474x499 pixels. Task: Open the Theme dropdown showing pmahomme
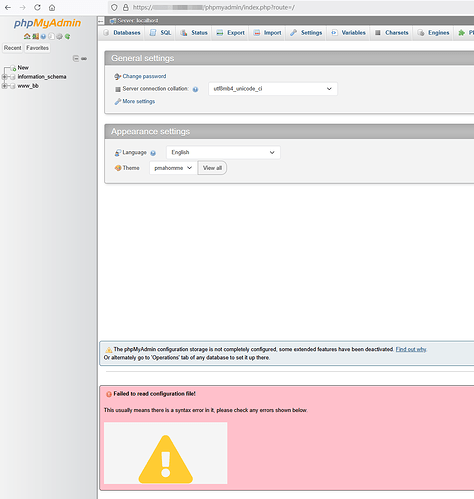point(173,168)
